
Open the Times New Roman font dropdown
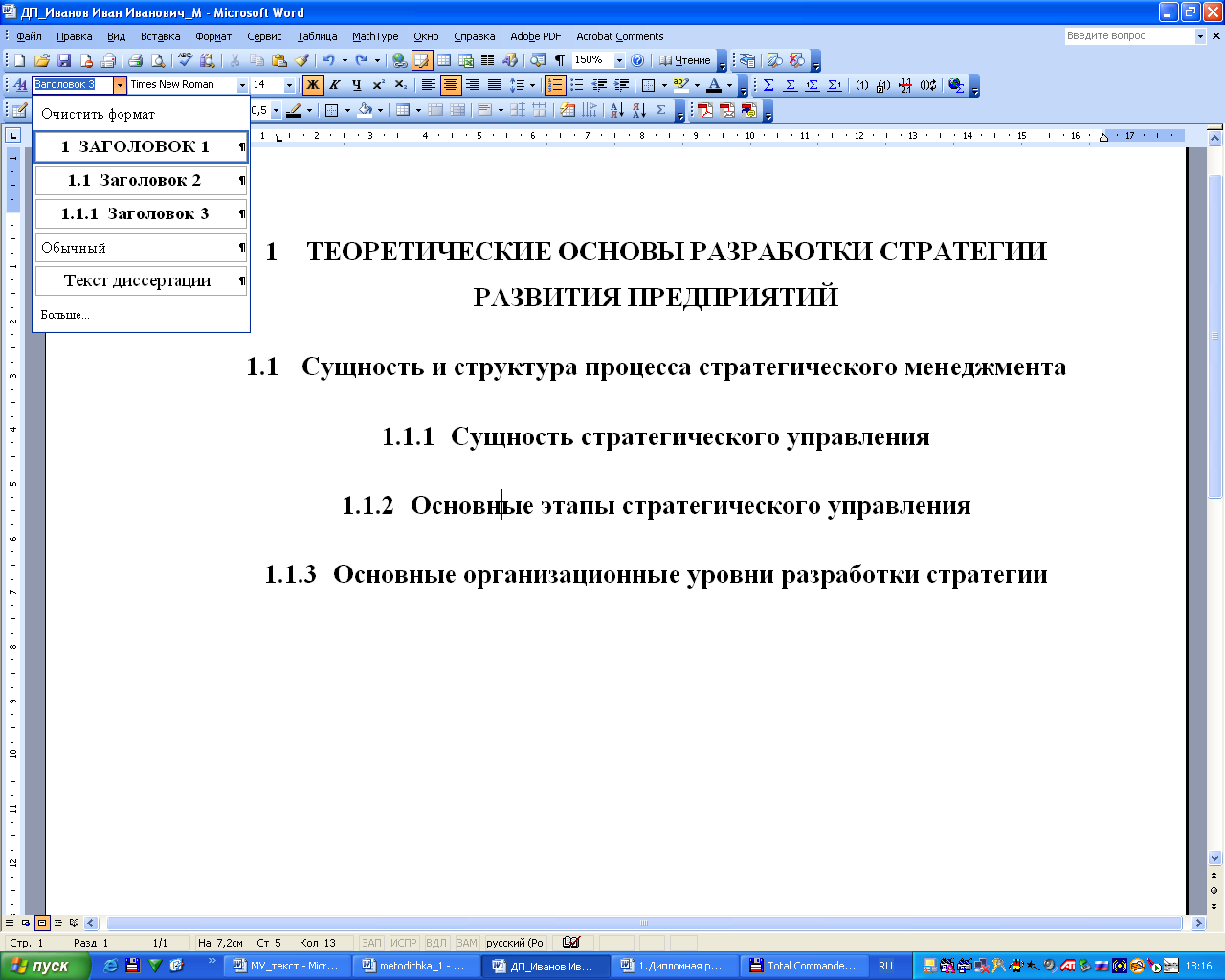pos(242,85)
